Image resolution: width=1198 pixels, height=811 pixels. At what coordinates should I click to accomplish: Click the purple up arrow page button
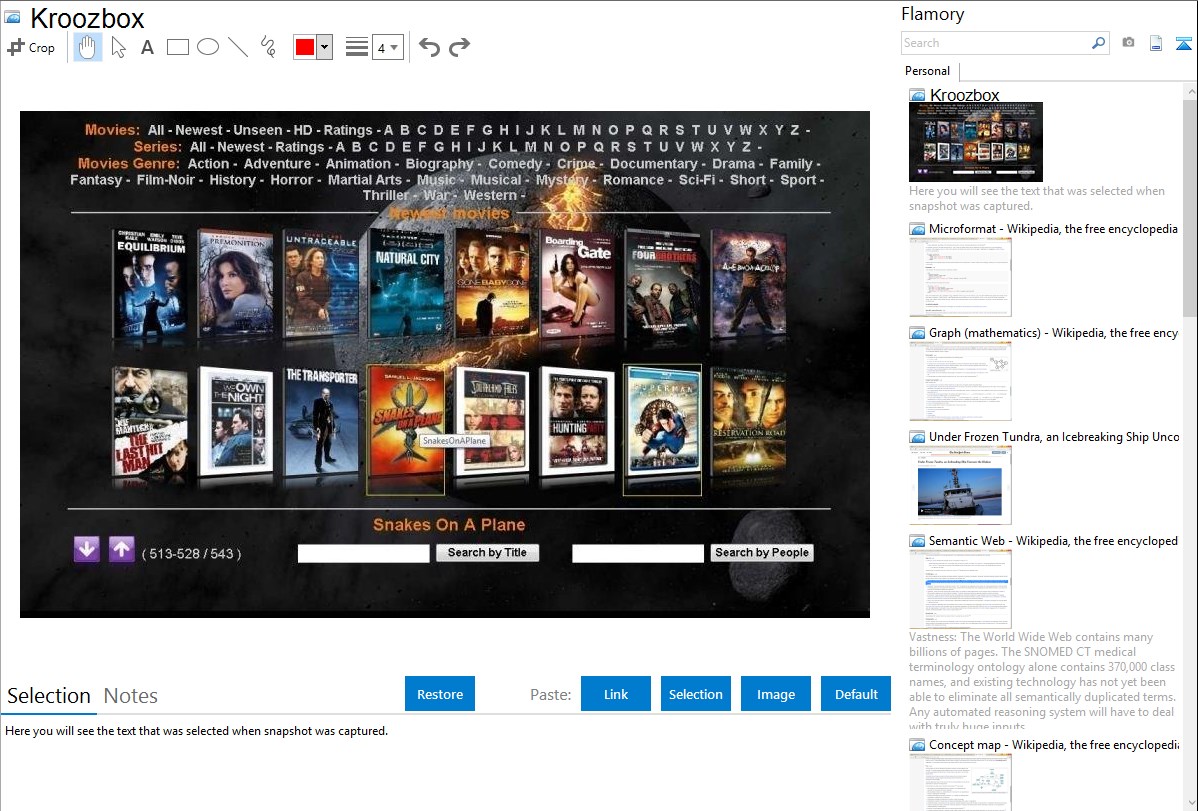pos(121,550)
